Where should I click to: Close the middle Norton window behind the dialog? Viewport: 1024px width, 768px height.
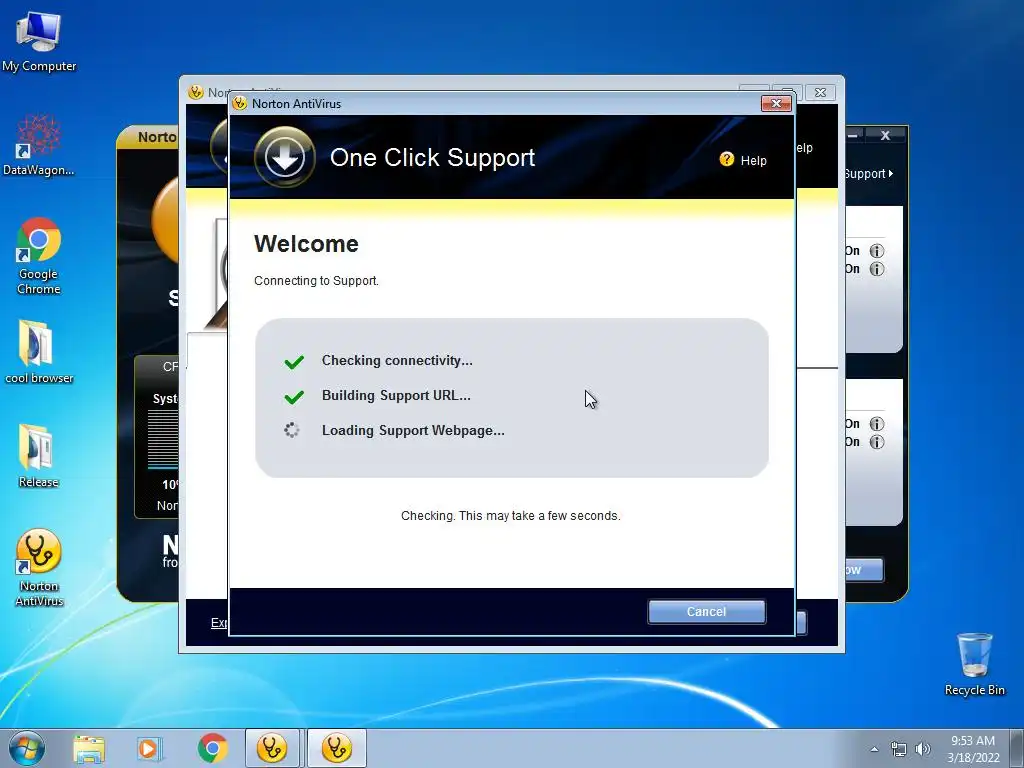(x=821, y=93)
